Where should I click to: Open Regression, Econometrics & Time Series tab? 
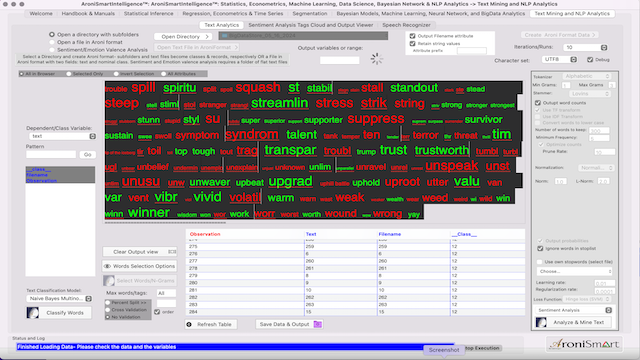coord(233,13)
